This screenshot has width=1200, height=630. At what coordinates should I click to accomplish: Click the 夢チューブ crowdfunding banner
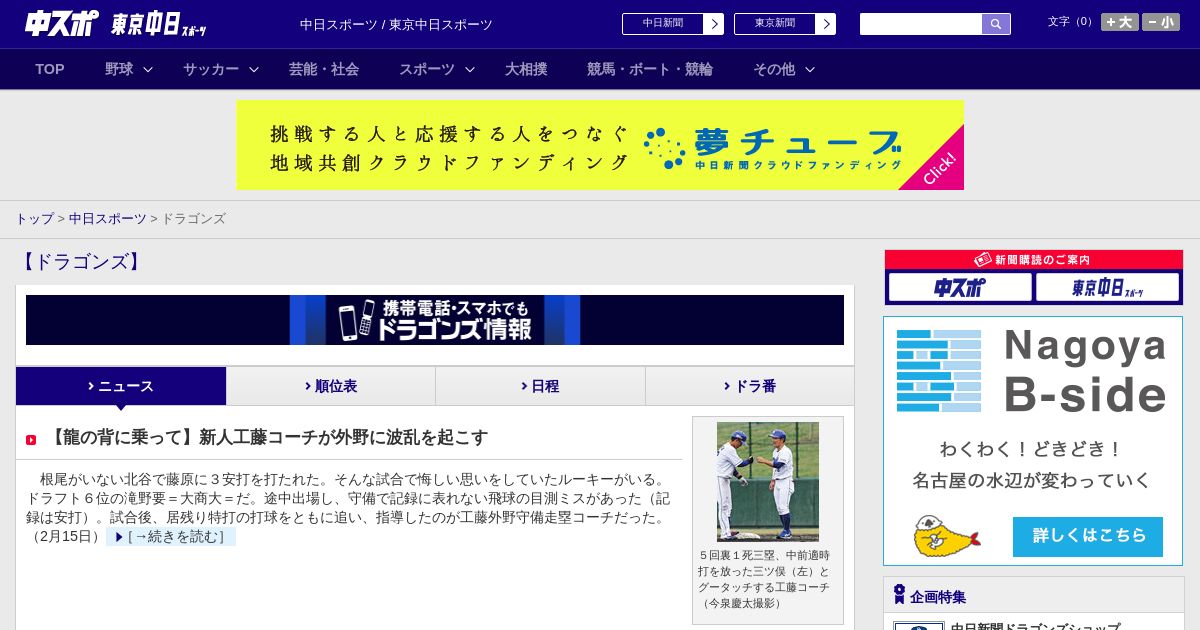(x=600, y=145)
